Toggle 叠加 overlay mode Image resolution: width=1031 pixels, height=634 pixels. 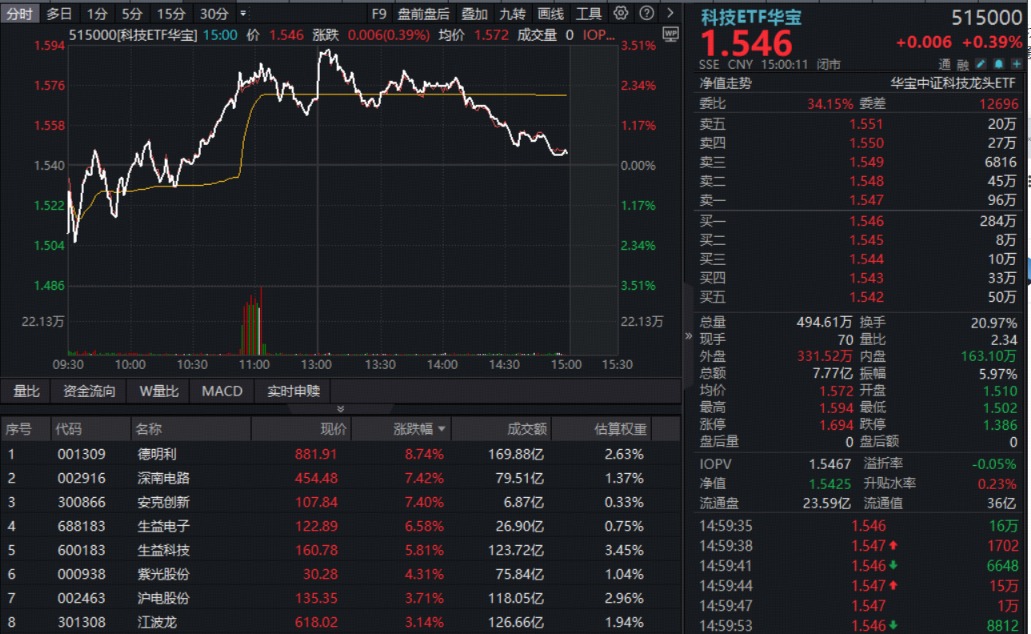(473, 14)
